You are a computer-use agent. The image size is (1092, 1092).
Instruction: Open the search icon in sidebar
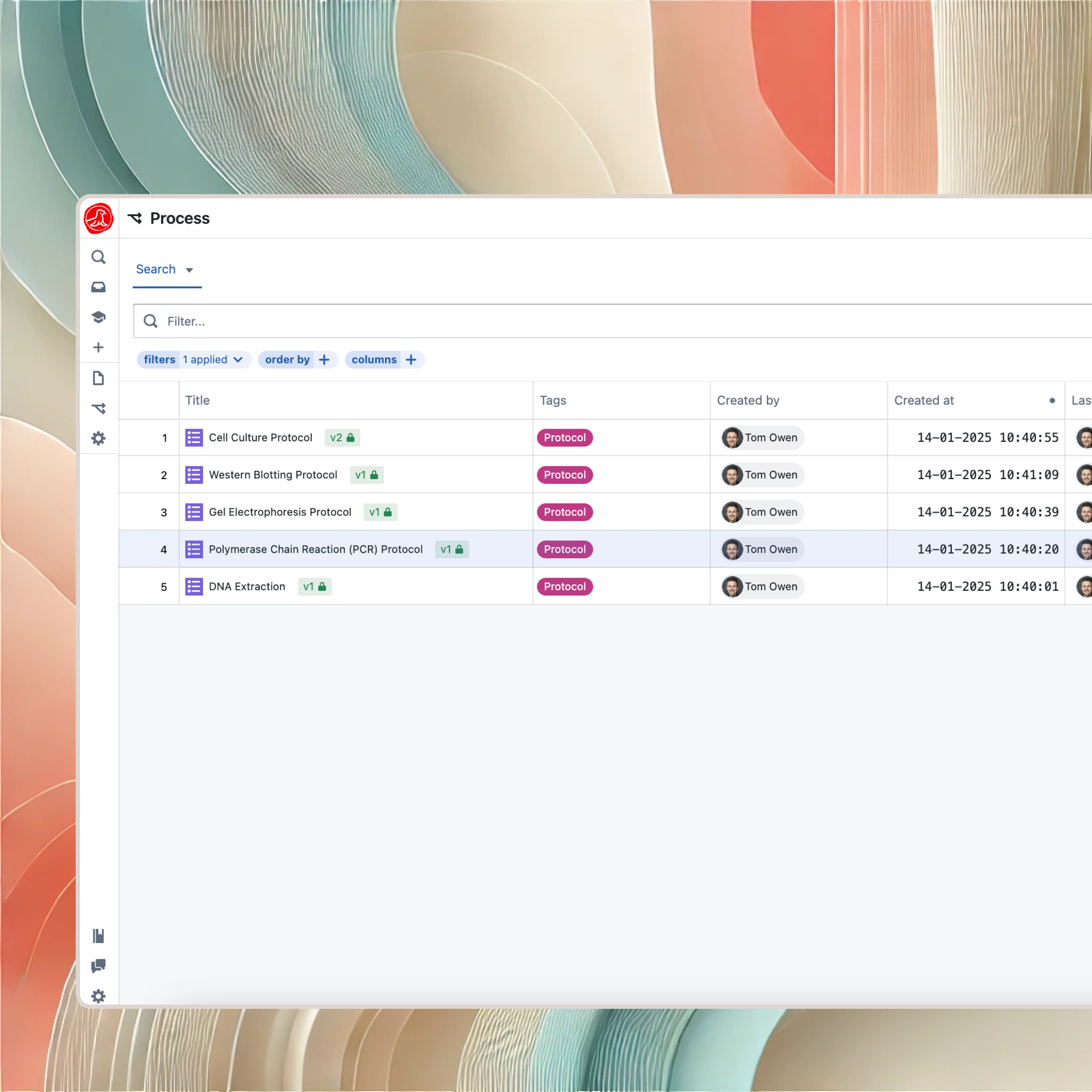(x=98, y=257)
